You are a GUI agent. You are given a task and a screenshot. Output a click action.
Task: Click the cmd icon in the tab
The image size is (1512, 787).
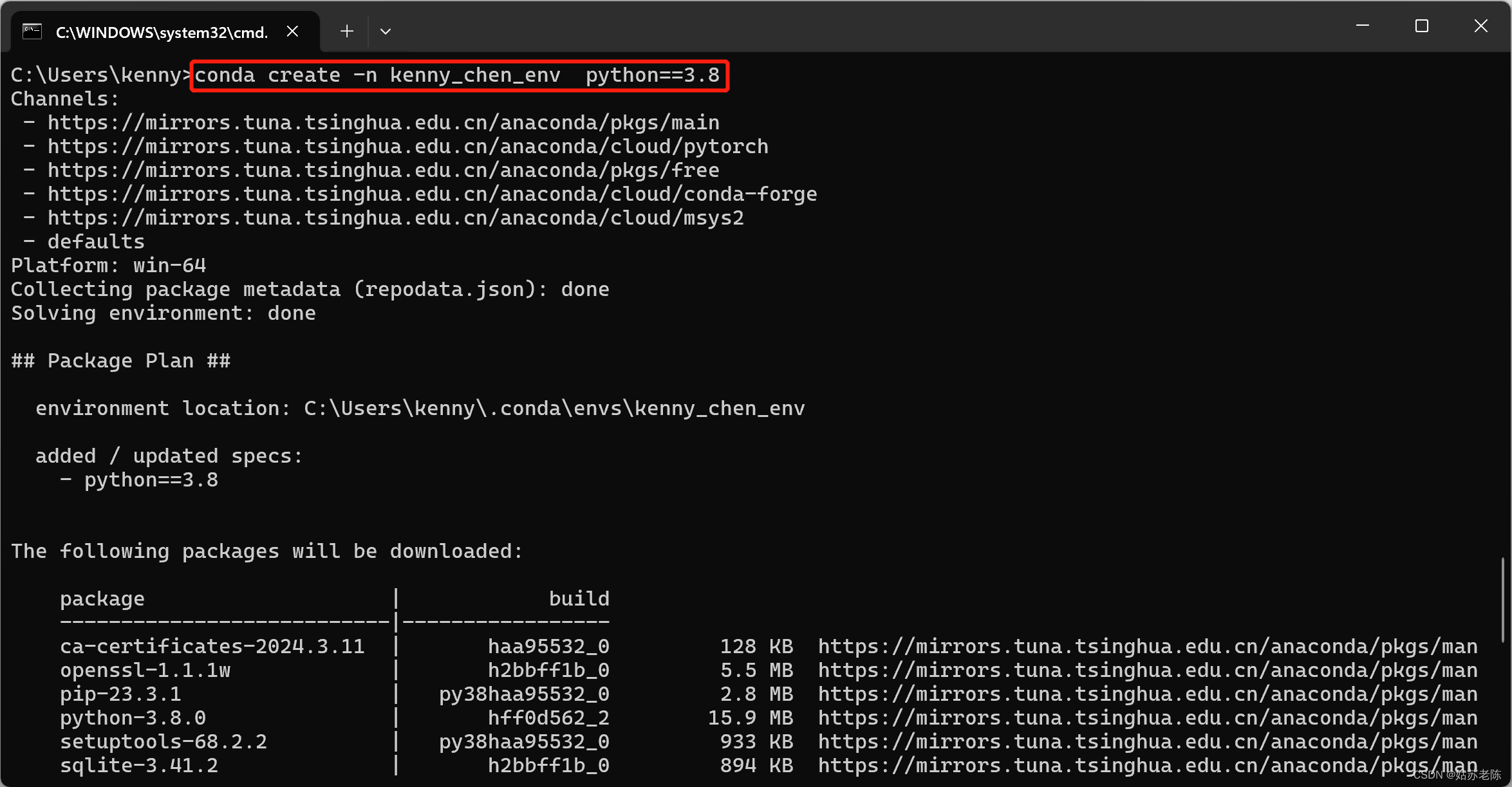tap(32, 32)
